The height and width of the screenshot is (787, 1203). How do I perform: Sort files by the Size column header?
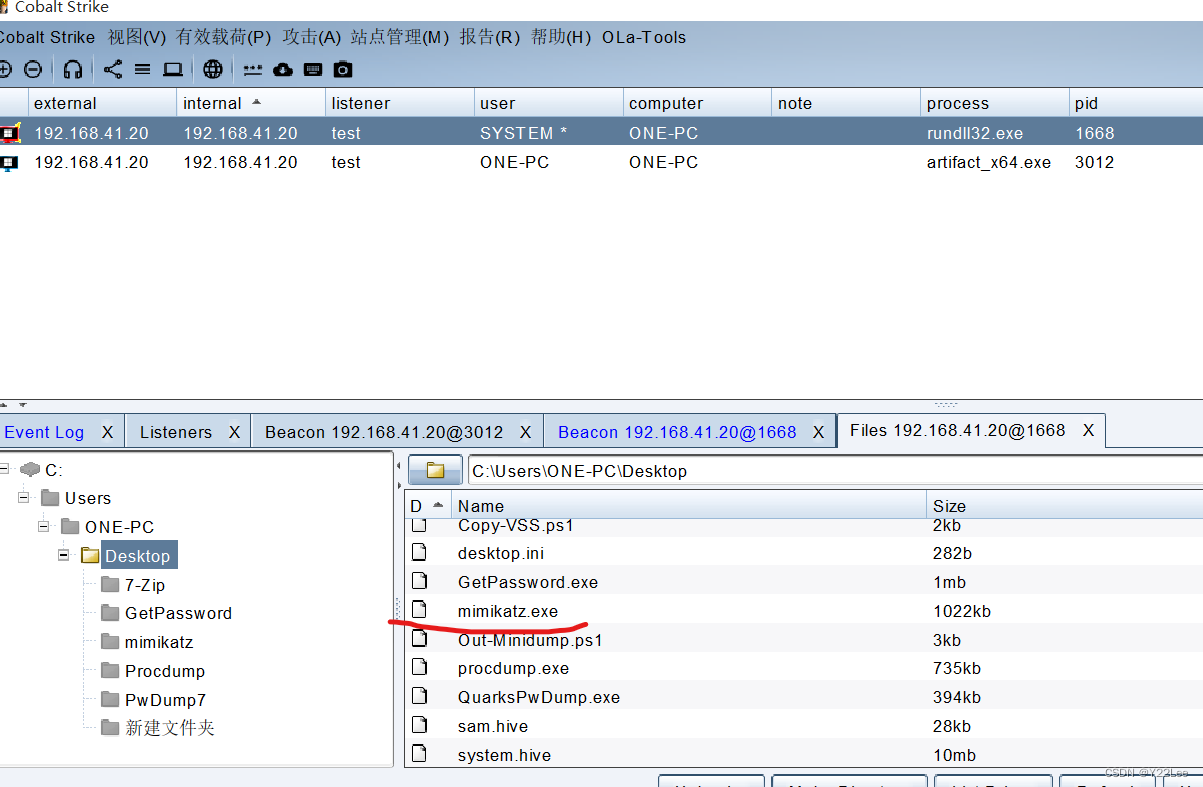(1064, 506)
